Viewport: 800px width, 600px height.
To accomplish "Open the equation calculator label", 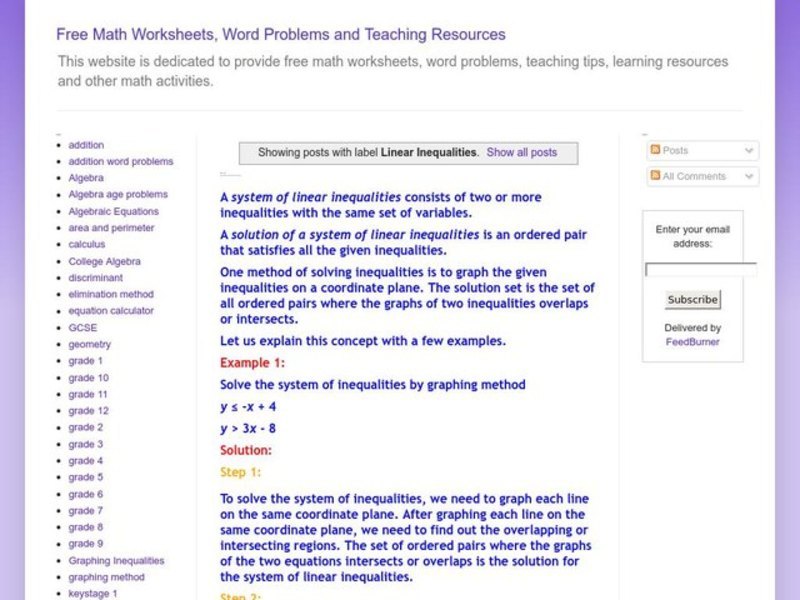I will click(114, 311).
